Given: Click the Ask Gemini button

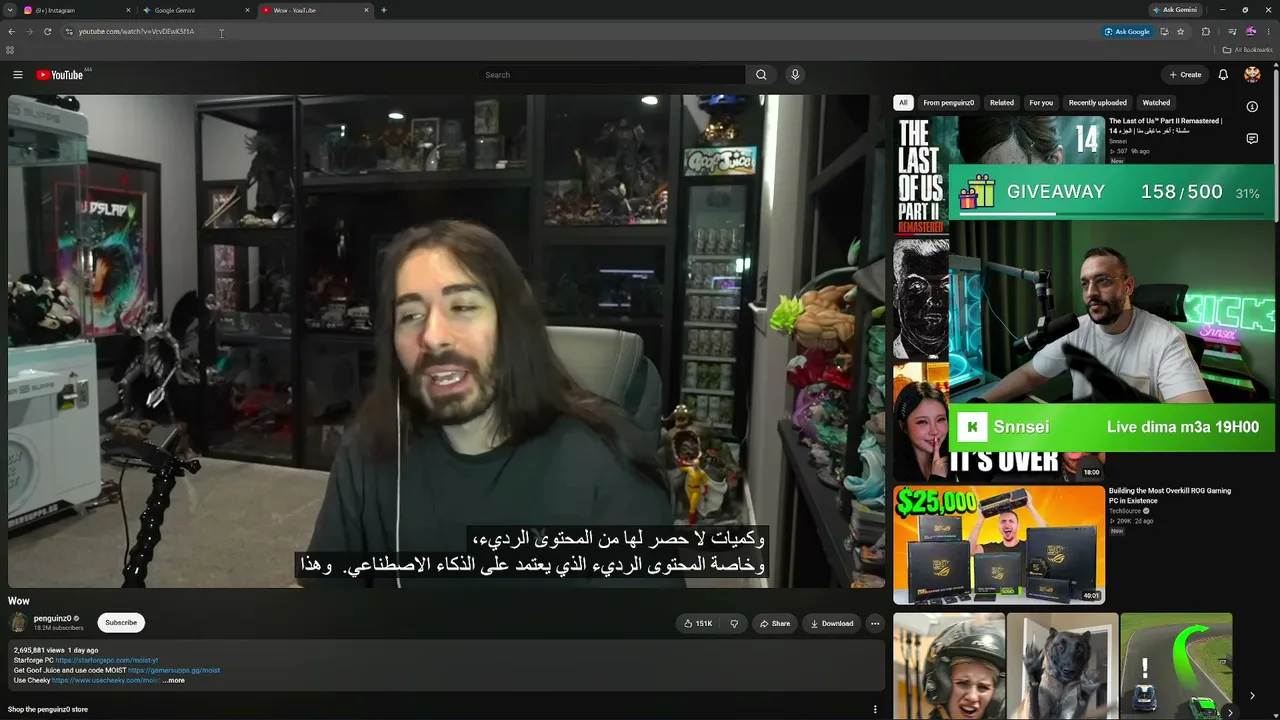Looking at the screenshot, I should 1175,10.
